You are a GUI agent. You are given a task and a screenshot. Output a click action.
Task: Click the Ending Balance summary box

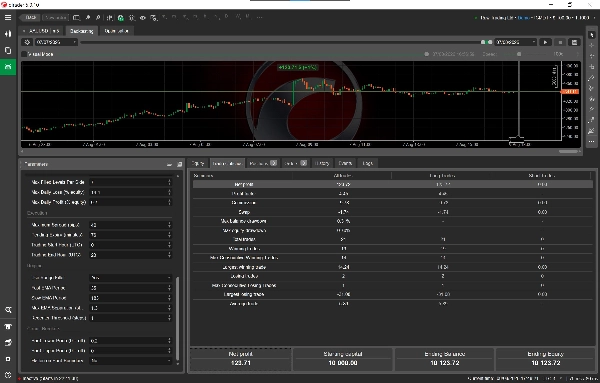point(444,359)
